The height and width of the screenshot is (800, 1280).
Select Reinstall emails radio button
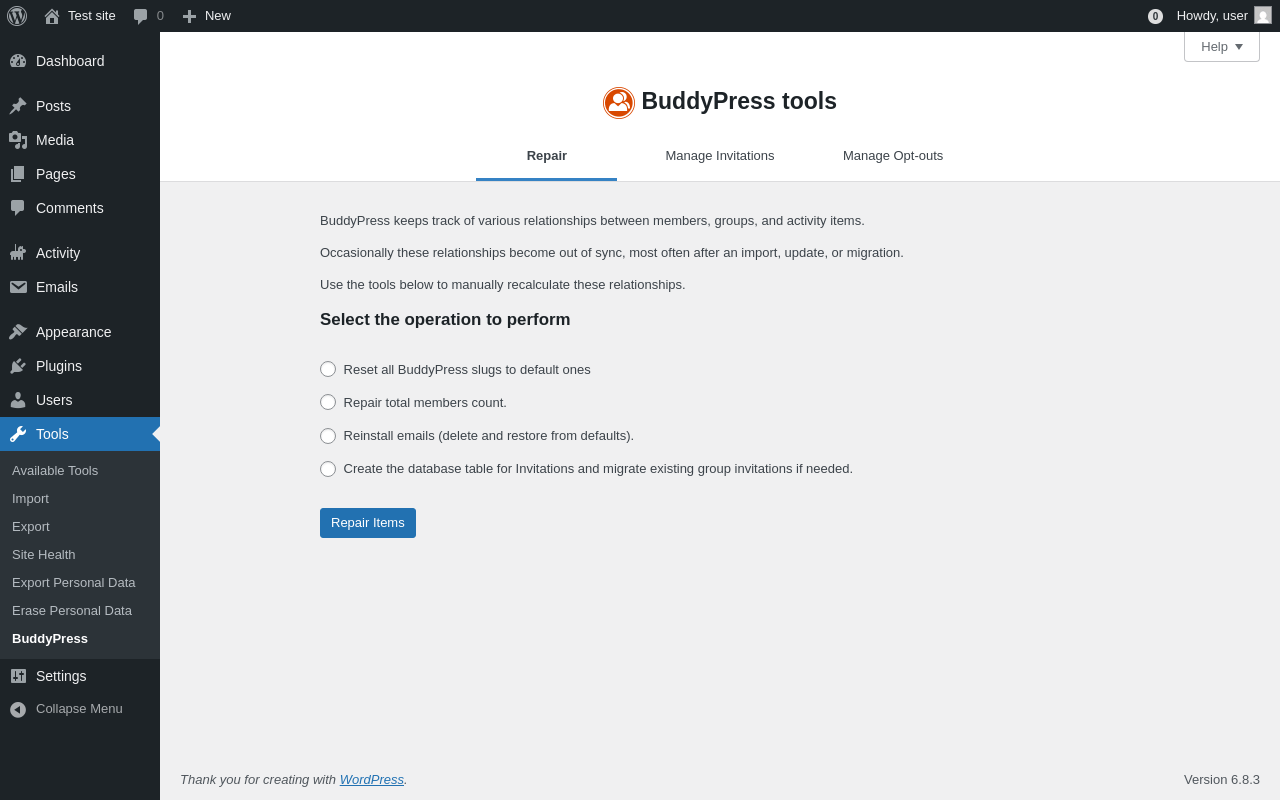[328, 436]
